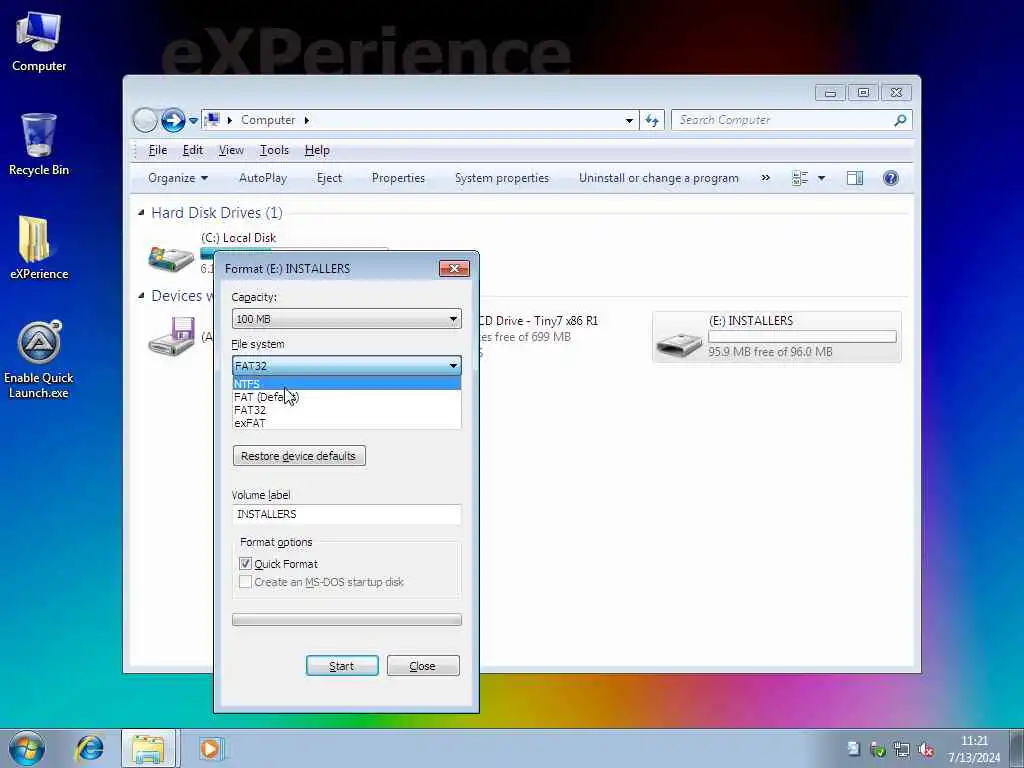Choose exFAT file system option

click(x=347, y=423)
